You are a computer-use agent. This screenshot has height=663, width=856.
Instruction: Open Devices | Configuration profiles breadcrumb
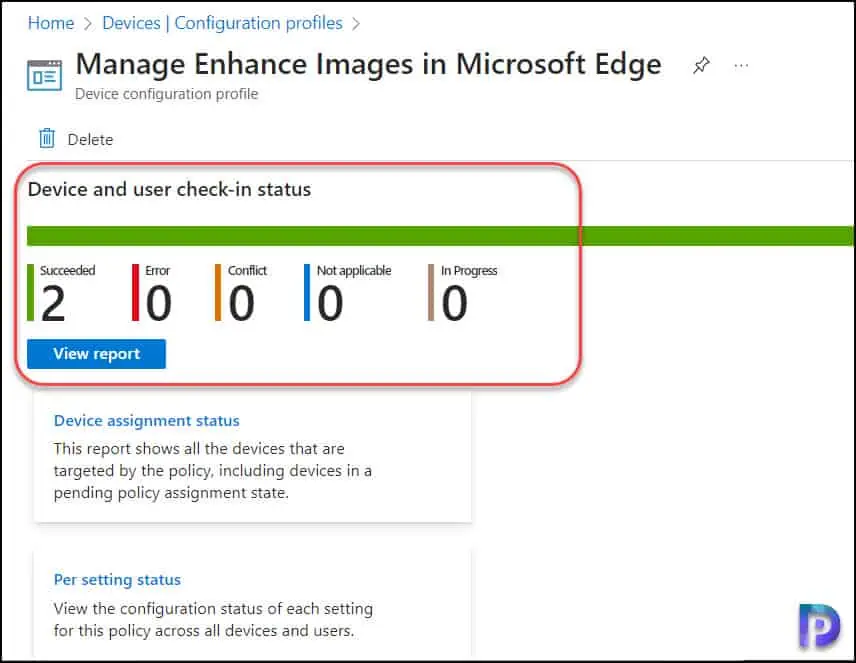point(222,23)
